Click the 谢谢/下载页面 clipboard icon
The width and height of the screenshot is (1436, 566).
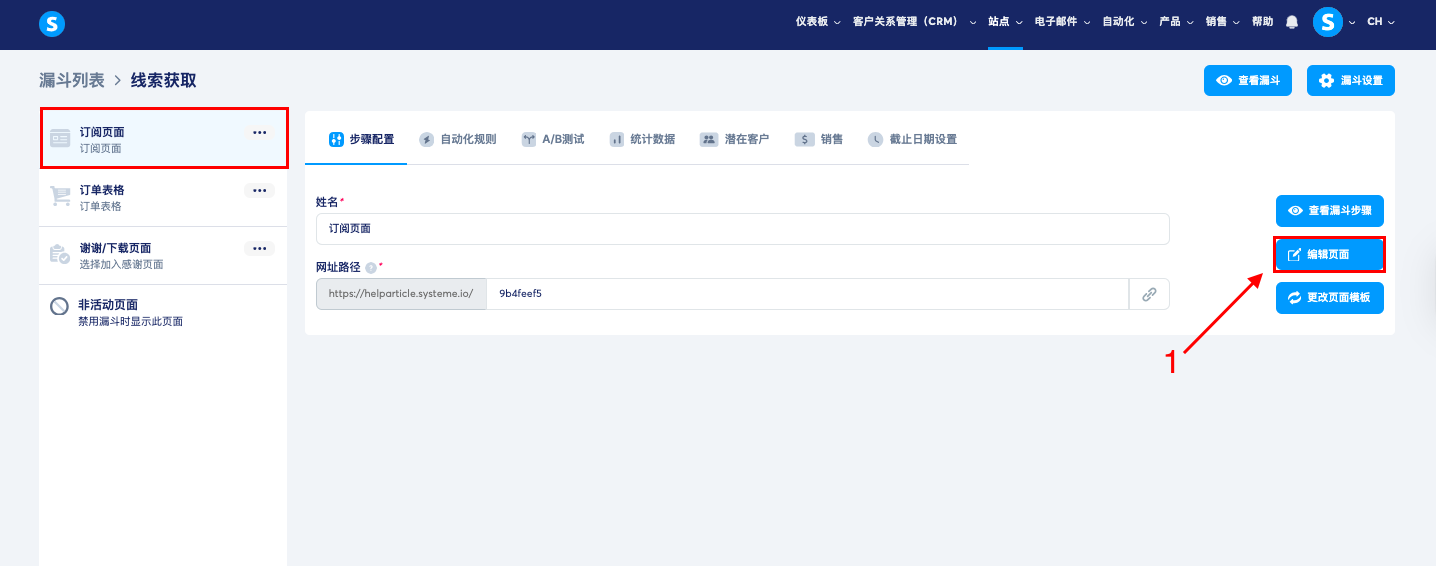[x=60, y=255]
